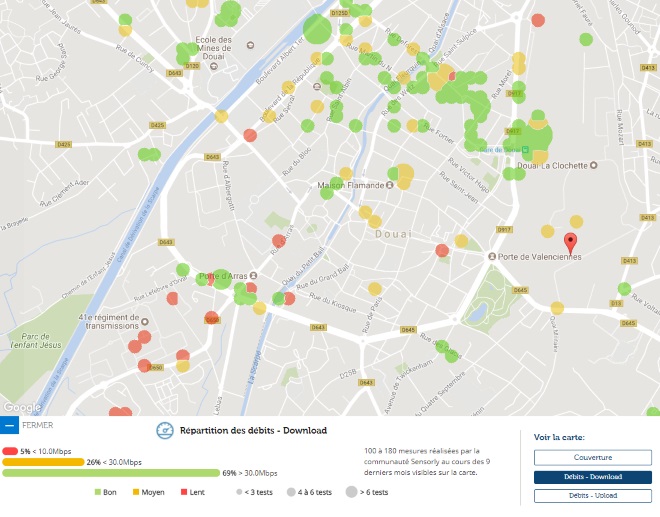Click the 41e régiment de transmissions icon
This screenshot has width=660, height=517.
tap(145, 322)
